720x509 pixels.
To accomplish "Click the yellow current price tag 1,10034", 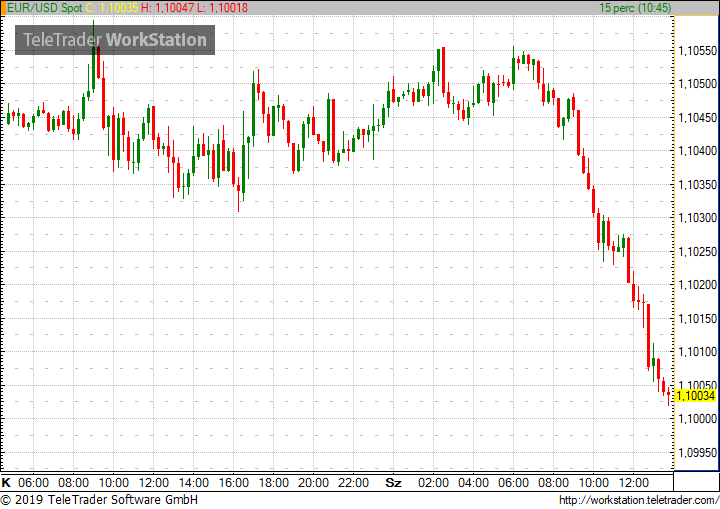I will click(696, 396).
